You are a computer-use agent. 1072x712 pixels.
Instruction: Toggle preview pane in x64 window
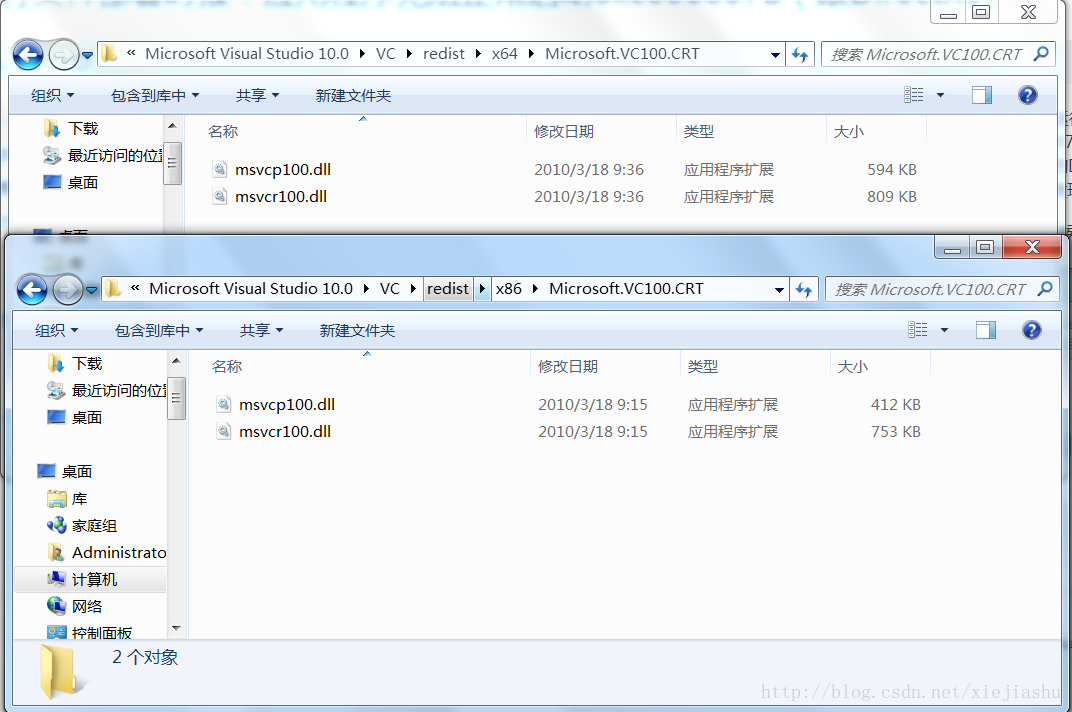click(x=982, y=95)
